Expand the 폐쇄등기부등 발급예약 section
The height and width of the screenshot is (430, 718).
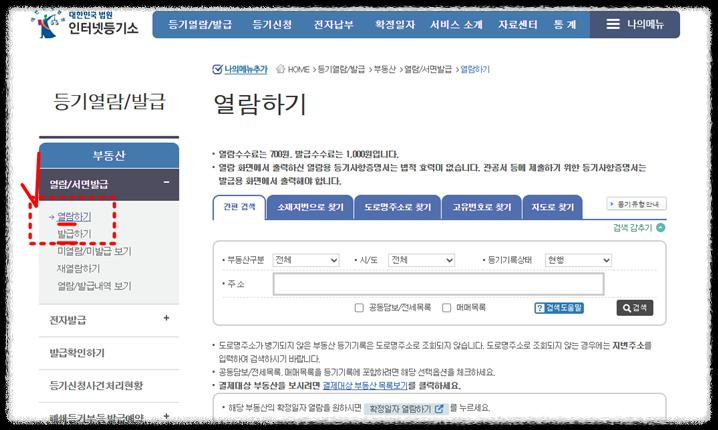point(166,416)
